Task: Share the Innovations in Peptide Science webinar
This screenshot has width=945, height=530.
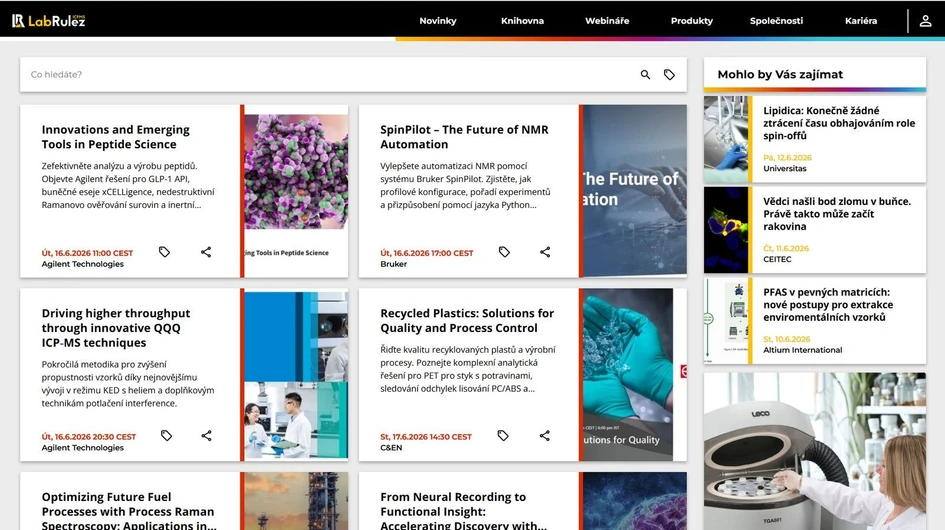Action: point(206,252)
